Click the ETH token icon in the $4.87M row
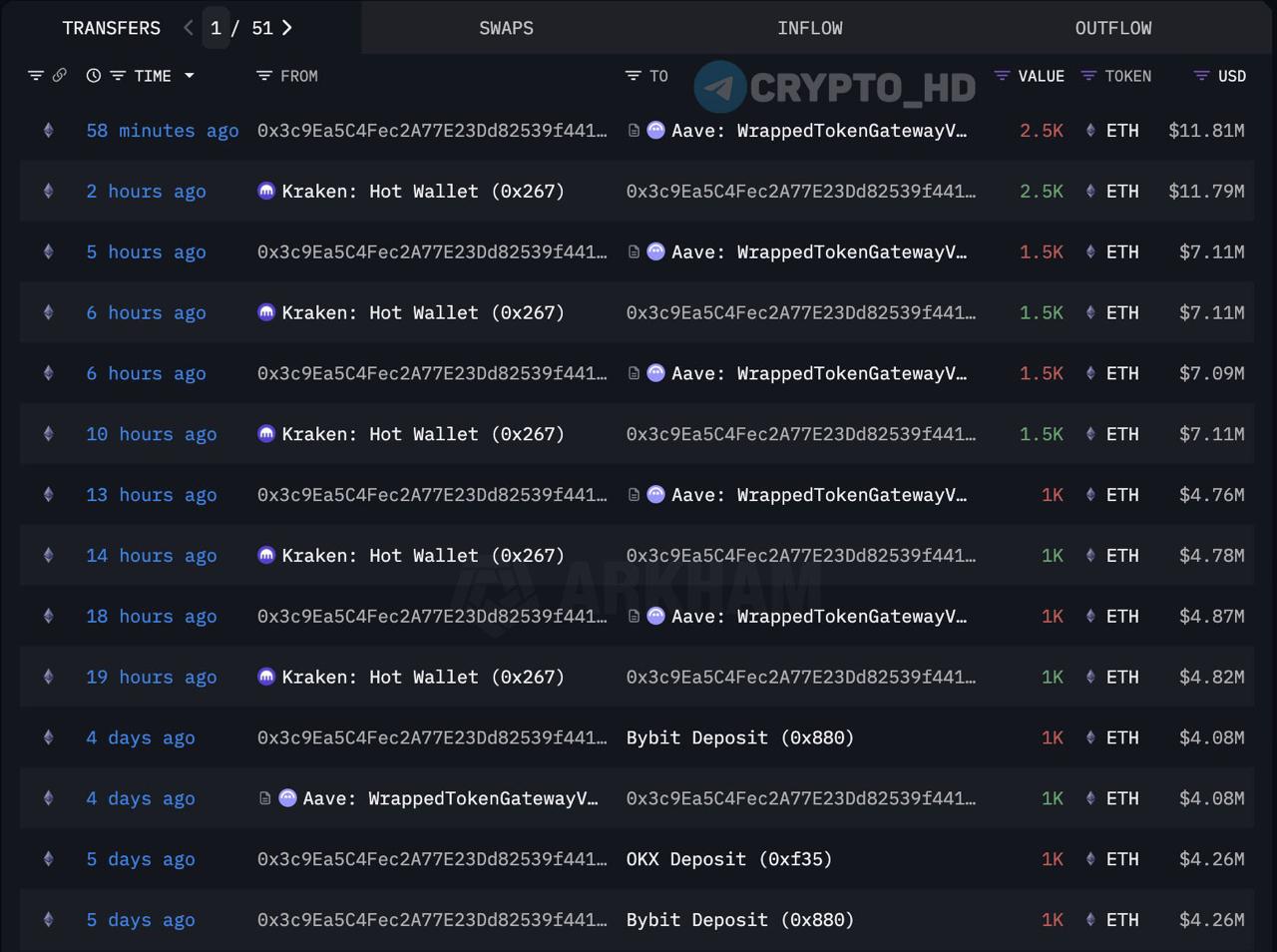The image size is (1277, 952). 1090,617
